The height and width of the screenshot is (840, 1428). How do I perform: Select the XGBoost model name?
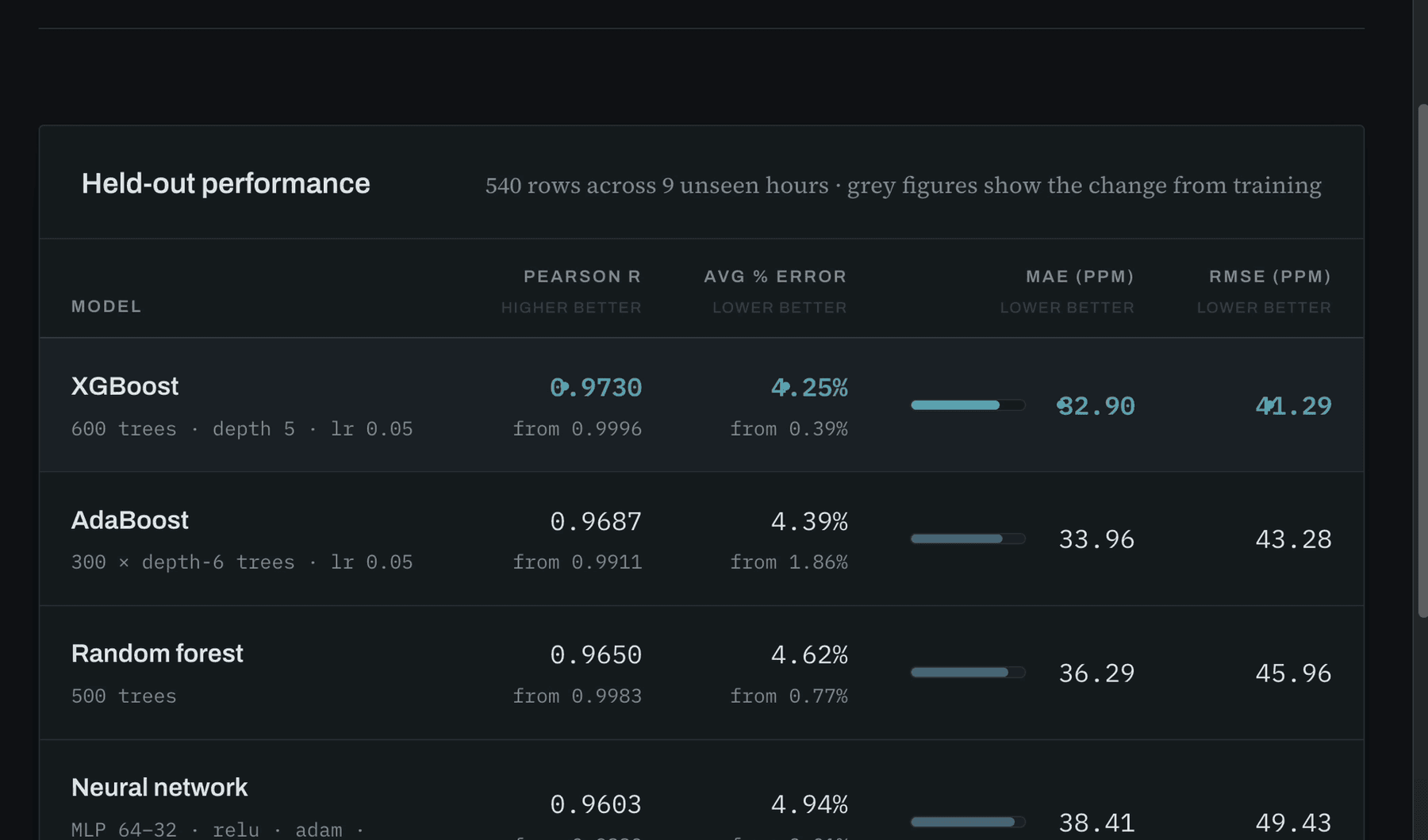[125, 386]
